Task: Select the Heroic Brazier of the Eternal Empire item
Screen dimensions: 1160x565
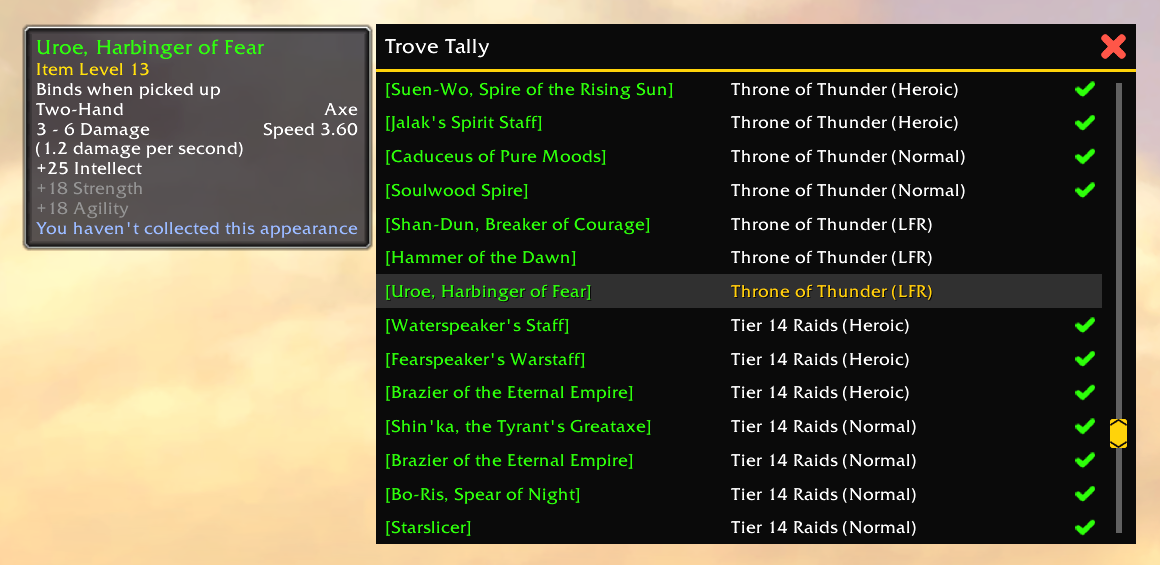Action: (x=509, y=392)
